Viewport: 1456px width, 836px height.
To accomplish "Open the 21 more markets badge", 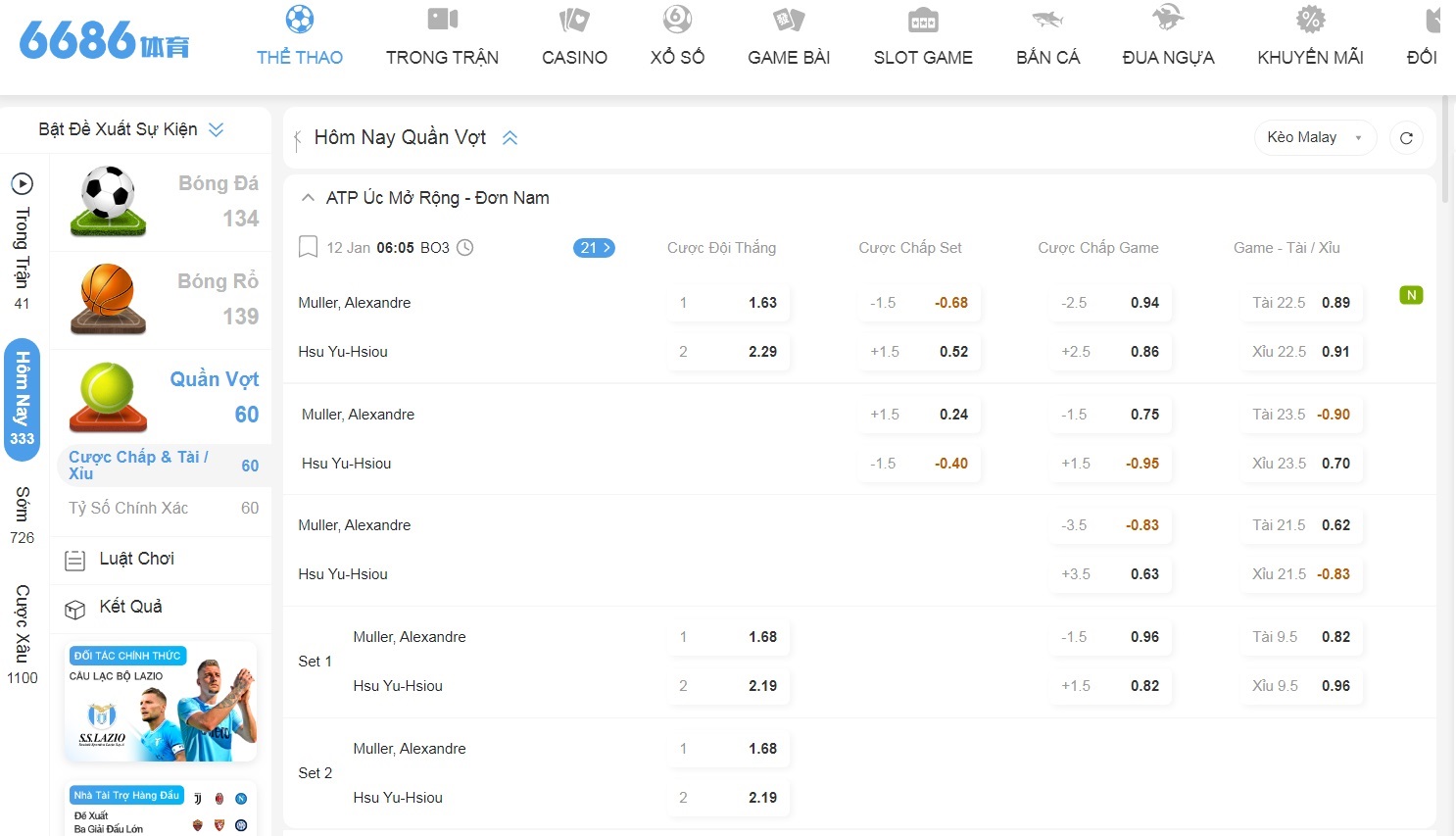I will (593, 248).
